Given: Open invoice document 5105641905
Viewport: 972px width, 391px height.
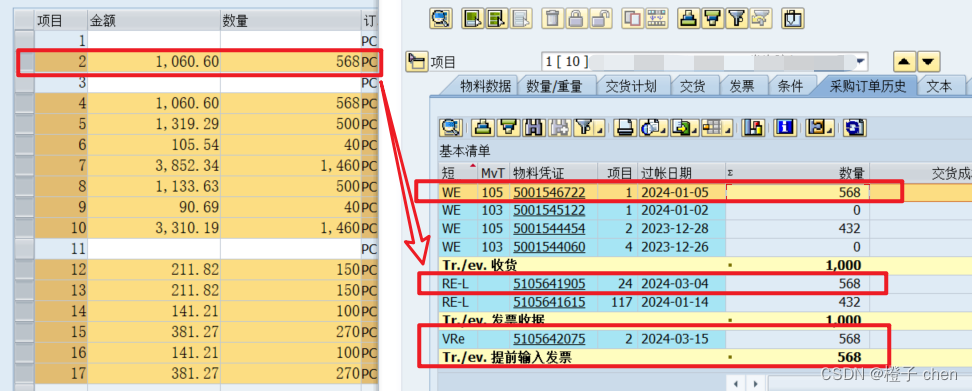Looking at the screenshot, I should [x=549, y=284].
